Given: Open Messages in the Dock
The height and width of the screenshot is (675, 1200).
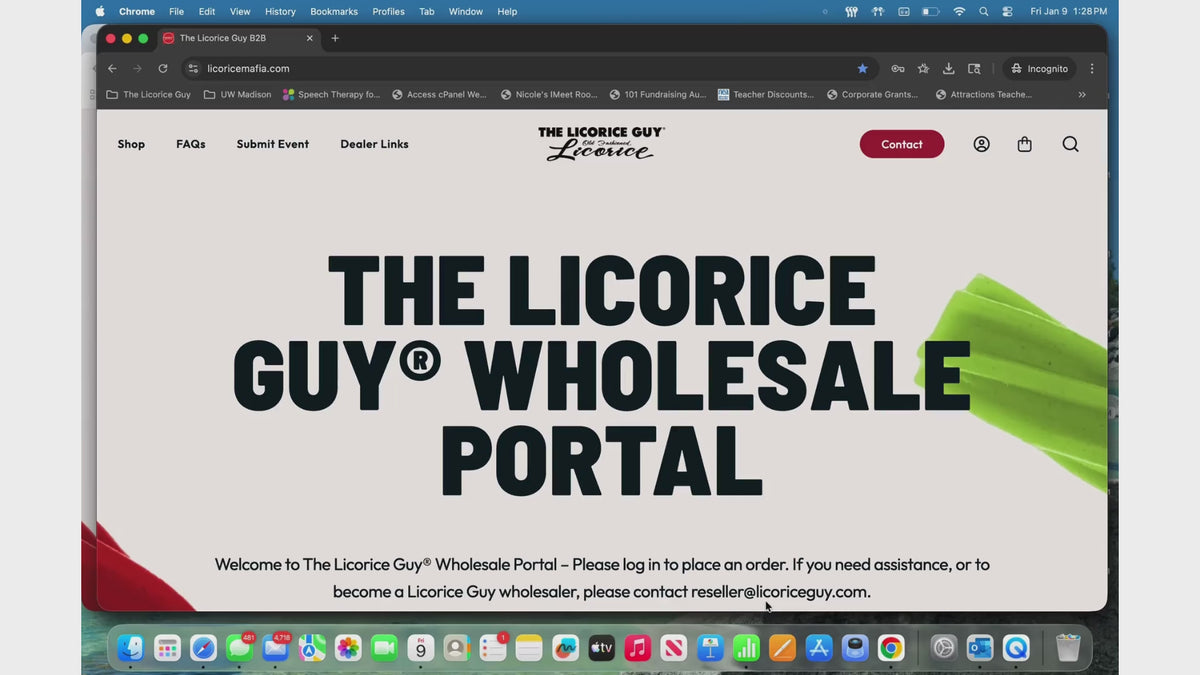Looking at the screenshot, I should click(x=239, y=648).
